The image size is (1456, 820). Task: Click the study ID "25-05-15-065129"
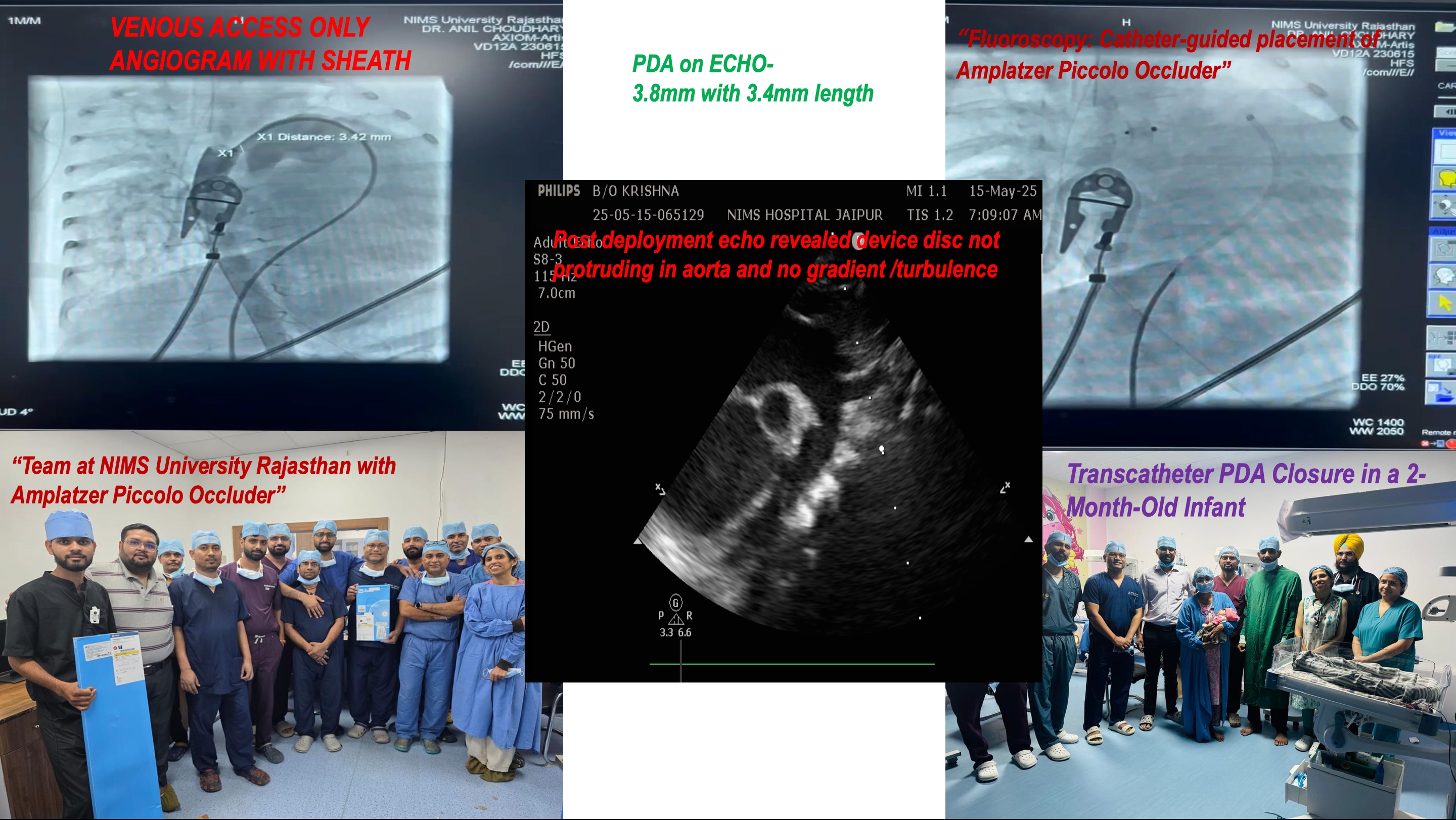[648, 215]
